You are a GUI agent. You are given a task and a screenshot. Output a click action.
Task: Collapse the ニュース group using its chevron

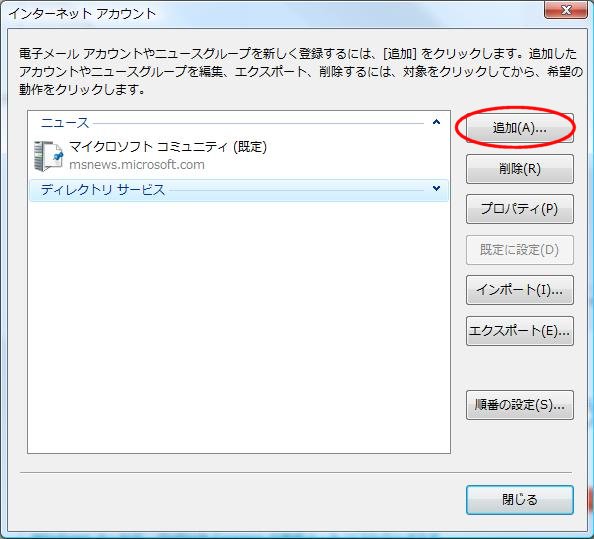click(436, 122)
